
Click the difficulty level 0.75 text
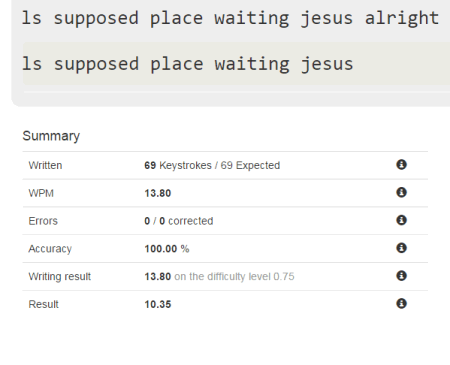(x=251, y=277)
